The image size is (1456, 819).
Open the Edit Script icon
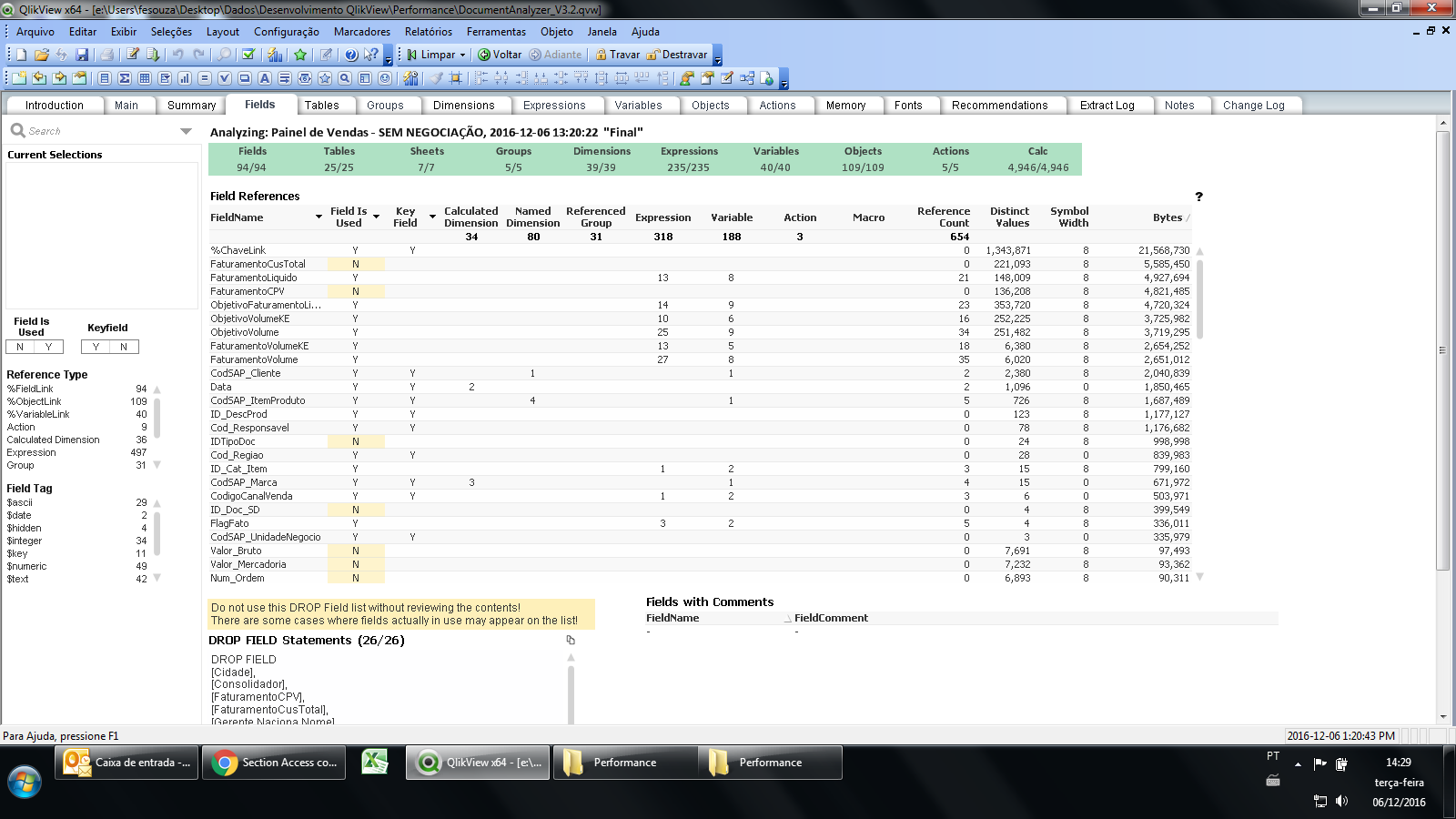tap(133, 54)
